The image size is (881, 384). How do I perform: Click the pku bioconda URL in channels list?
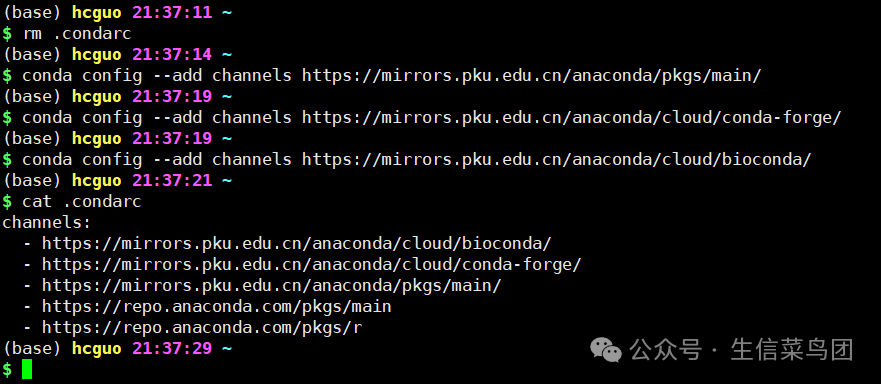pyautogui.click(x=297, y=243)
